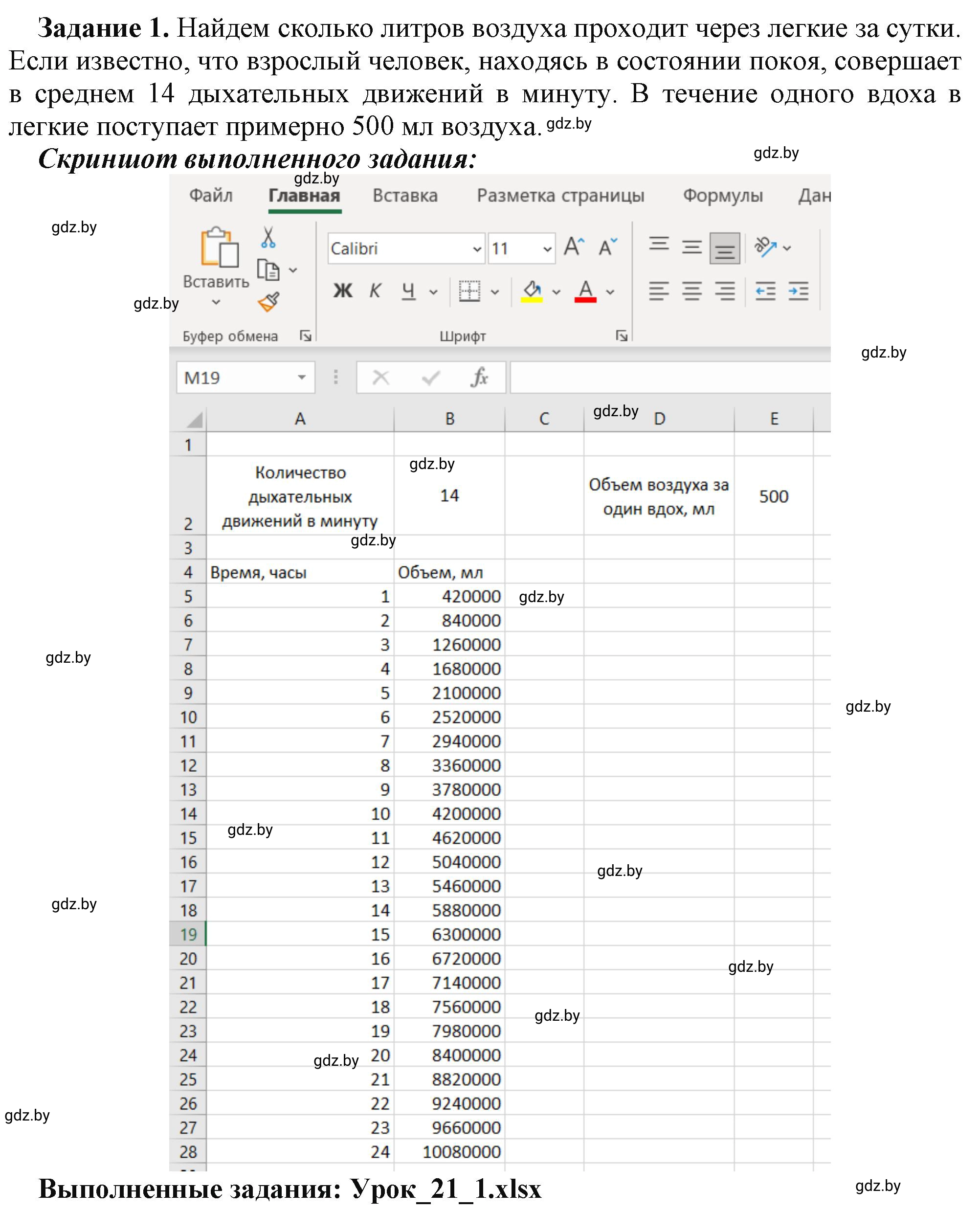Click the formula bar input field

670,377
